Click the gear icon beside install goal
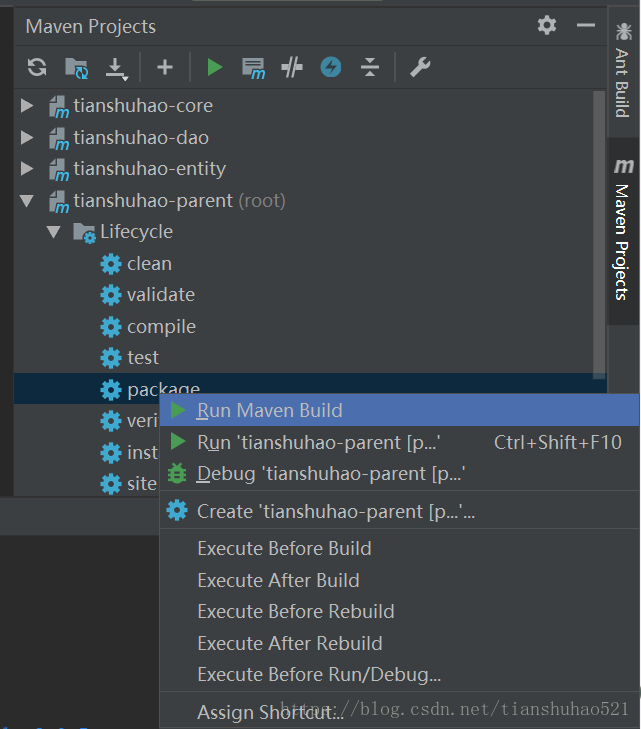Screen dimensions: 641x729 (111, 453)
